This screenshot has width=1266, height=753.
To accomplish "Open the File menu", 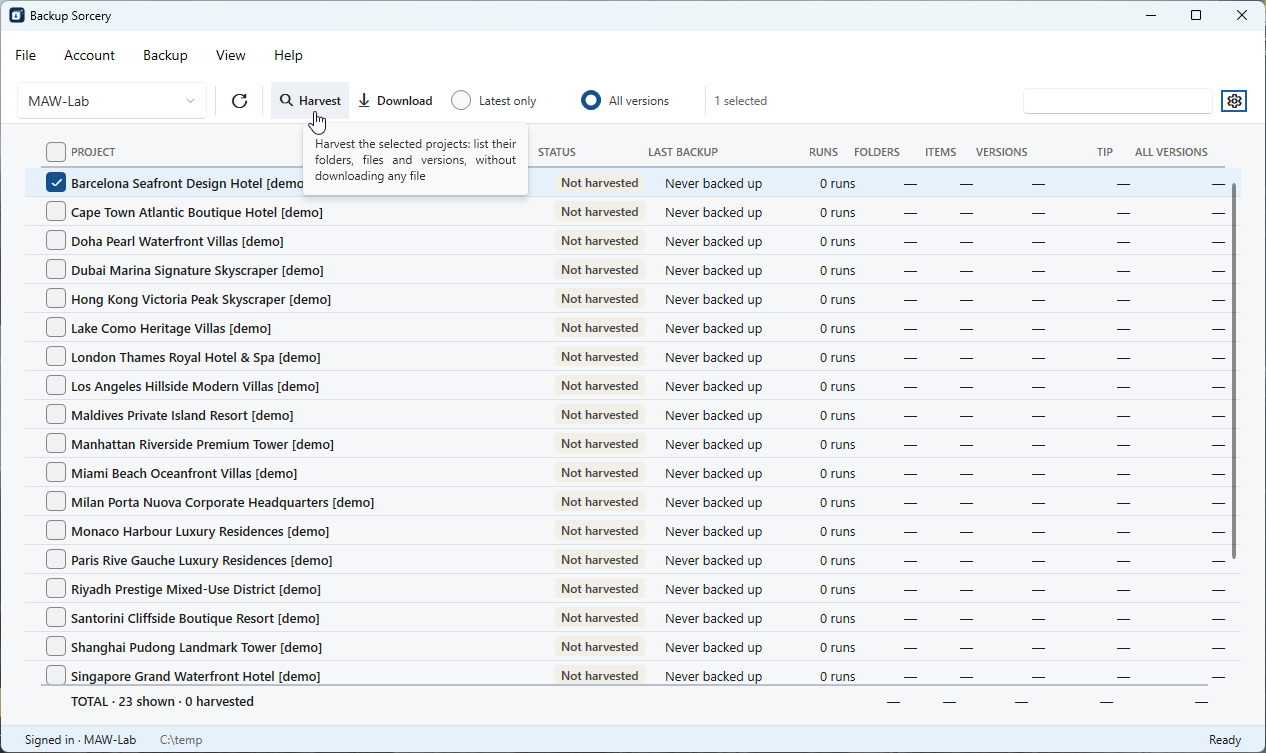I will pos(26,56).
